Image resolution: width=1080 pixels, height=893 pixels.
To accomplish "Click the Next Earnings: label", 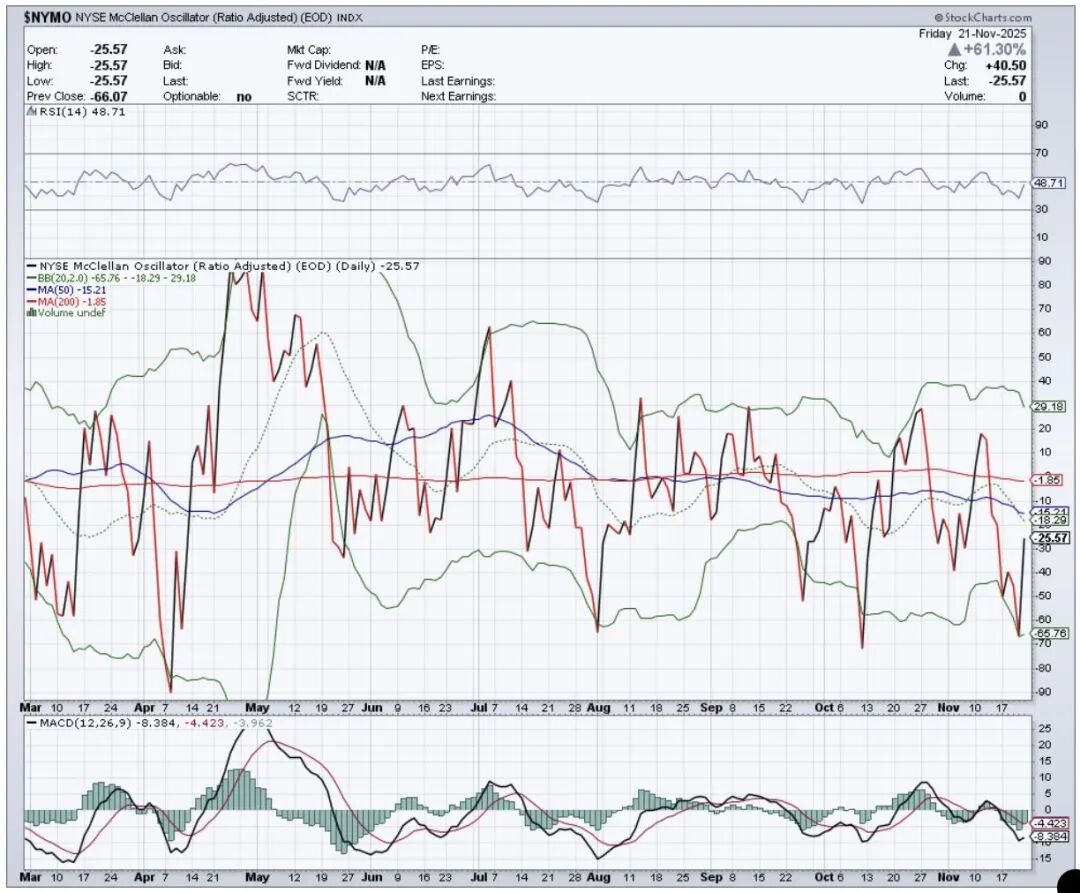I will click(458, 96).
